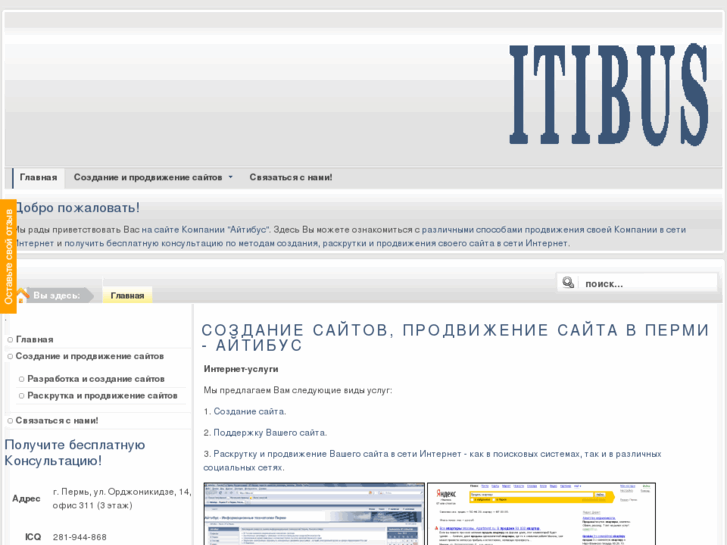The image size is (727, 545).
Task: Click the search magnifier icon
Action: click(568, 282)
